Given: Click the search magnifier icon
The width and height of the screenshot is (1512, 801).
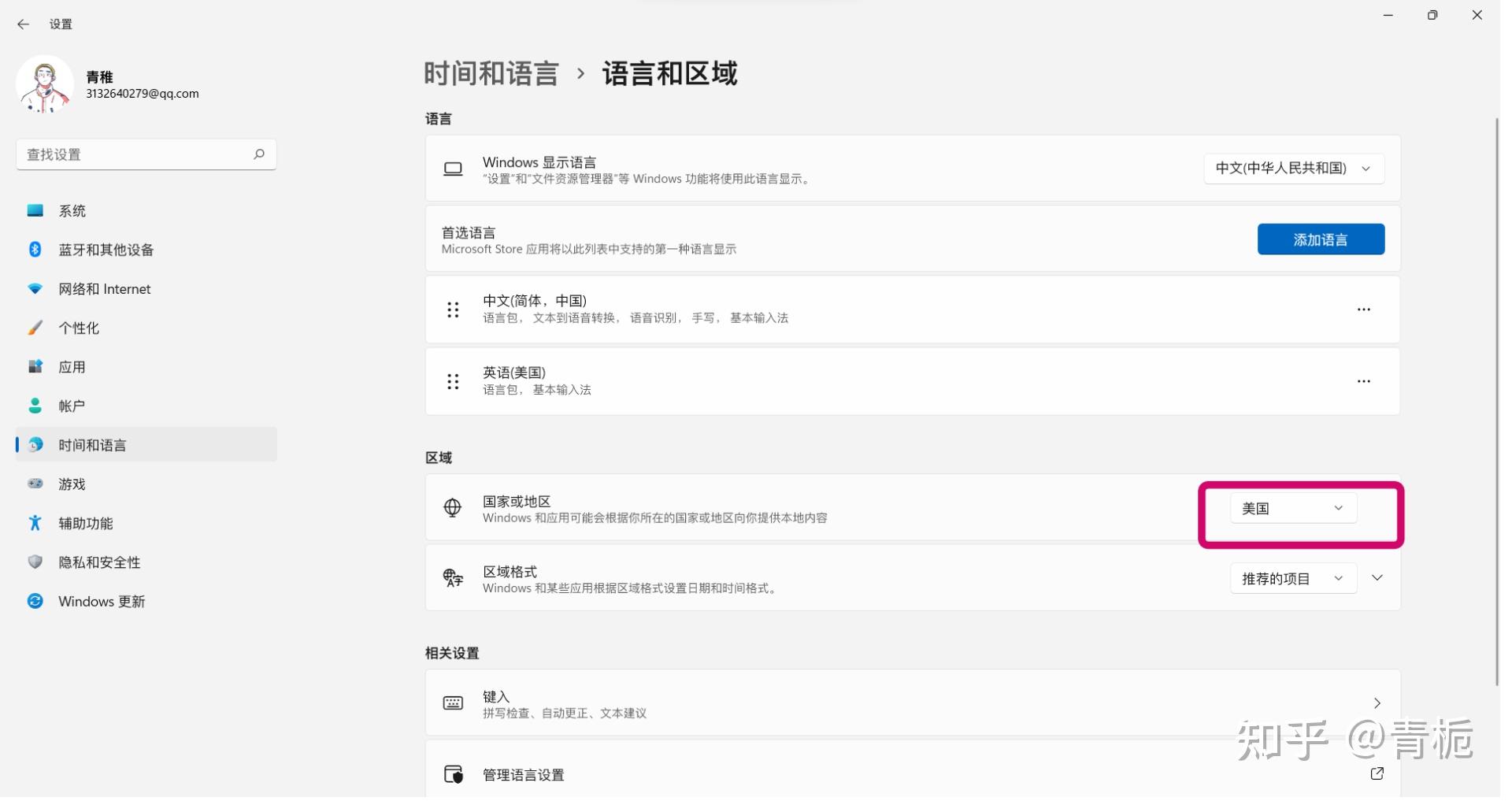Looking at the screenshot, I should 261,155.
